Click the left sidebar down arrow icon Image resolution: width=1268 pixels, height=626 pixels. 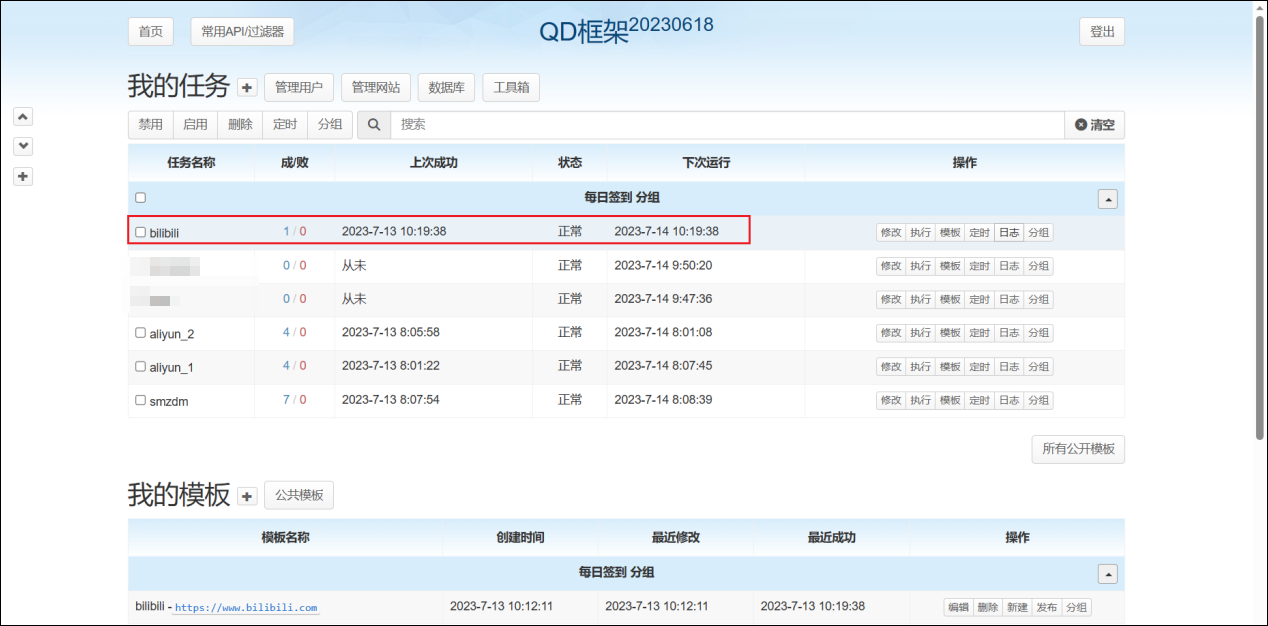click(x=24, y=146)
